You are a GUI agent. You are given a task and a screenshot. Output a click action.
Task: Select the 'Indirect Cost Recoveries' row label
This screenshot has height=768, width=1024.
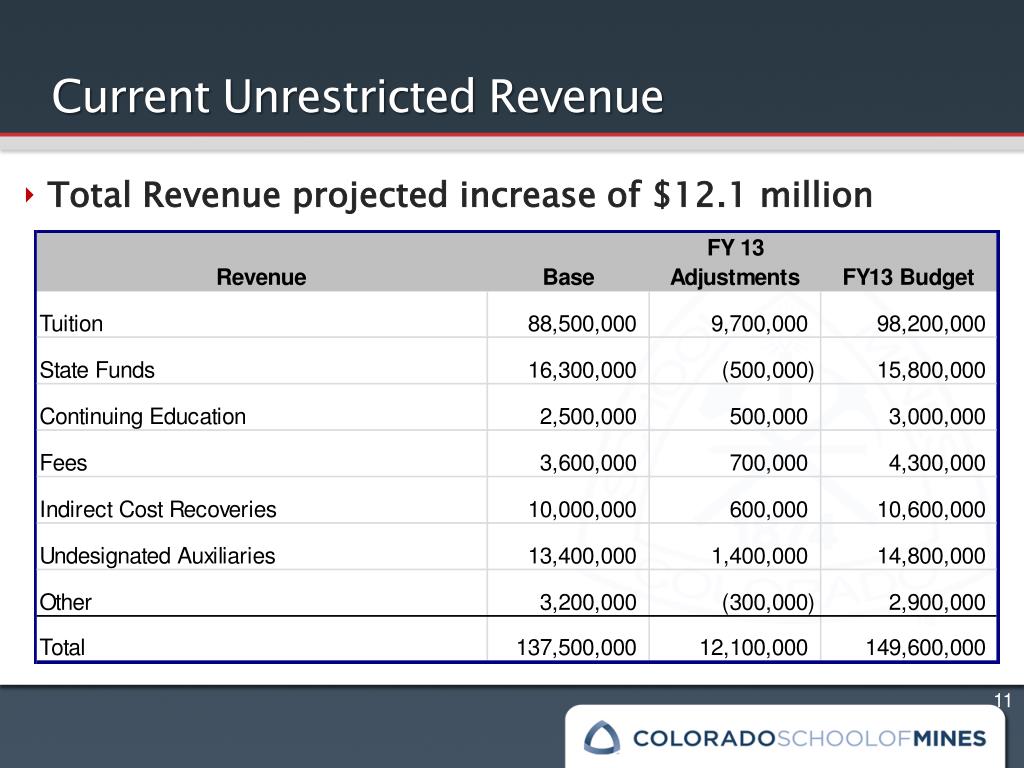coord(158,509)
